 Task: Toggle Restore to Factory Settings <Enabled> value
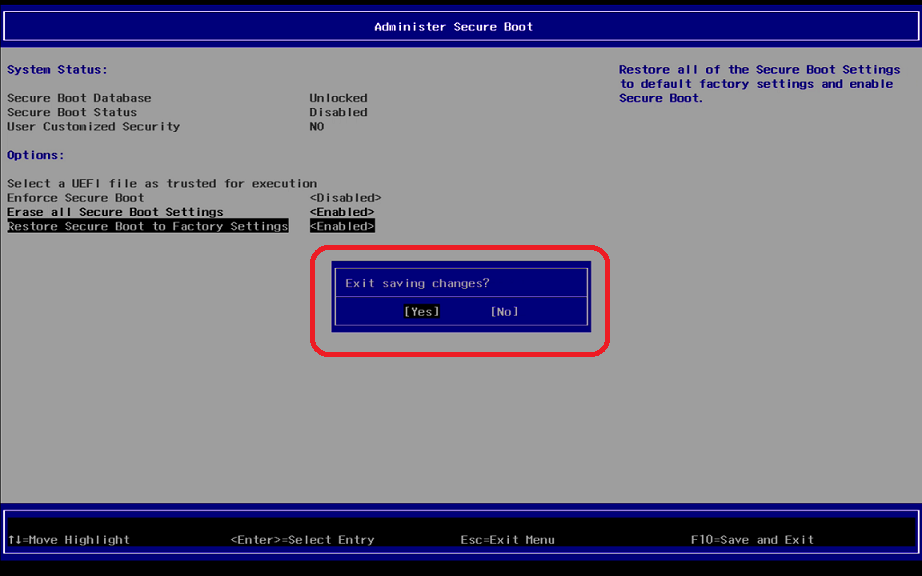tap(342, 227)
